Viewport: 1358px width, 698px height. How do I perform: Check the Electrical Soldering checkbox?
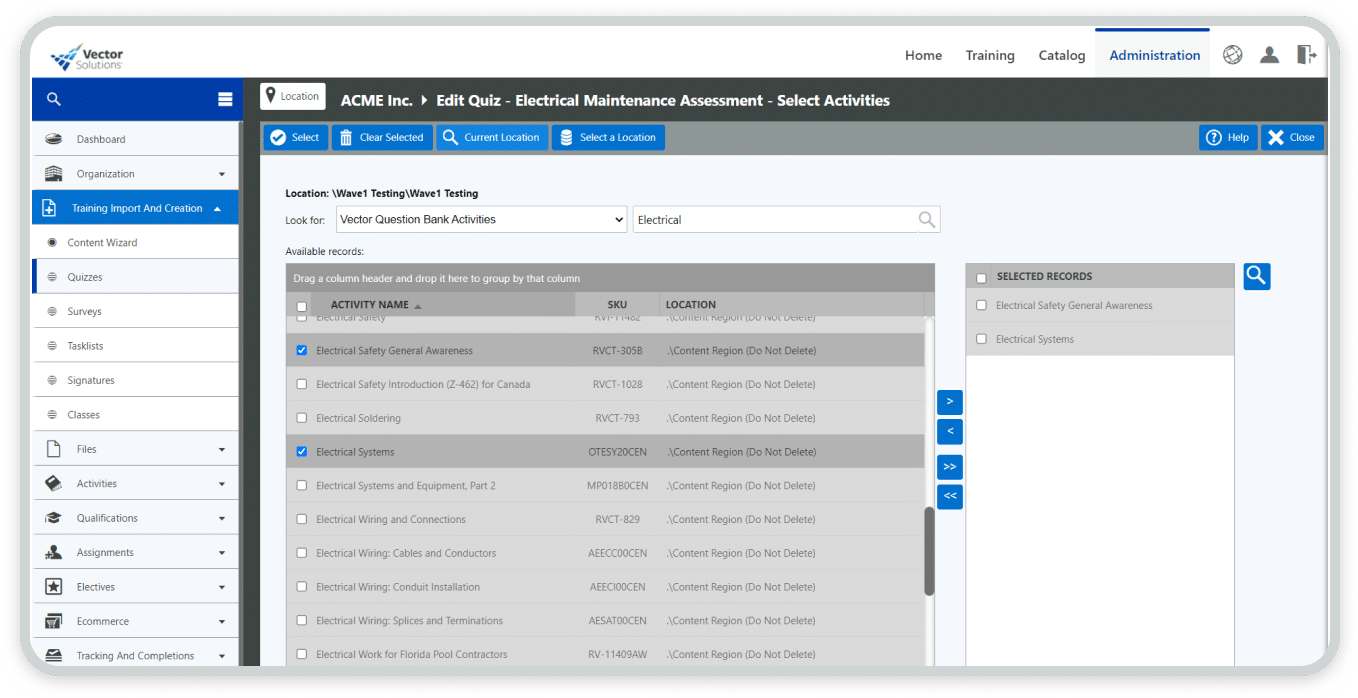click(302, 418)
